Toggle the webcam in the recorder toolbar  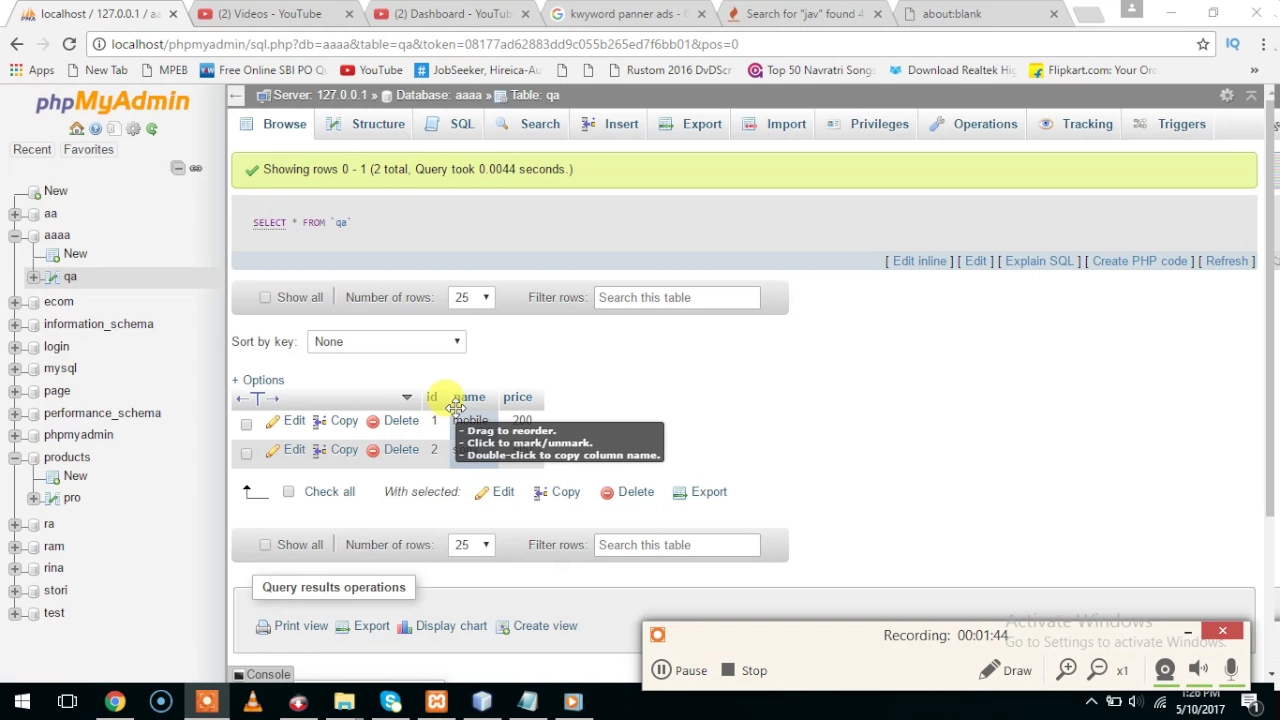tap(1165, 670)
